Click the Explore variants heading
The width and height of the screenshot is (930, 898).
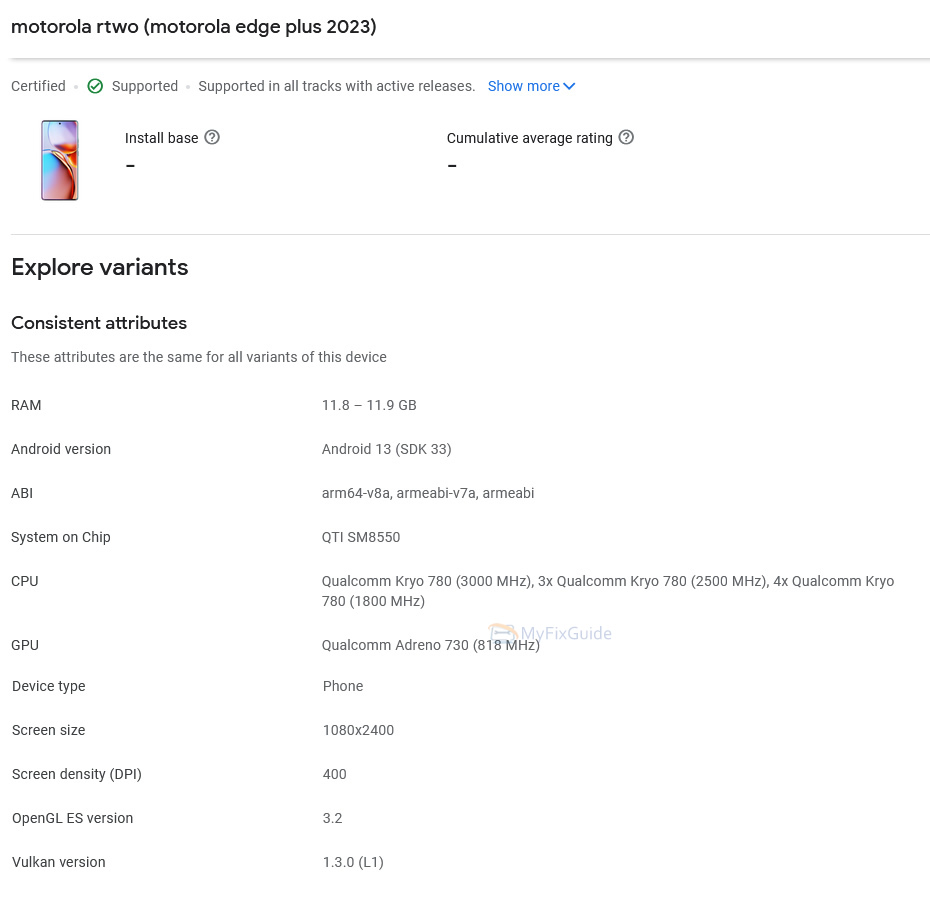(100, 267)
